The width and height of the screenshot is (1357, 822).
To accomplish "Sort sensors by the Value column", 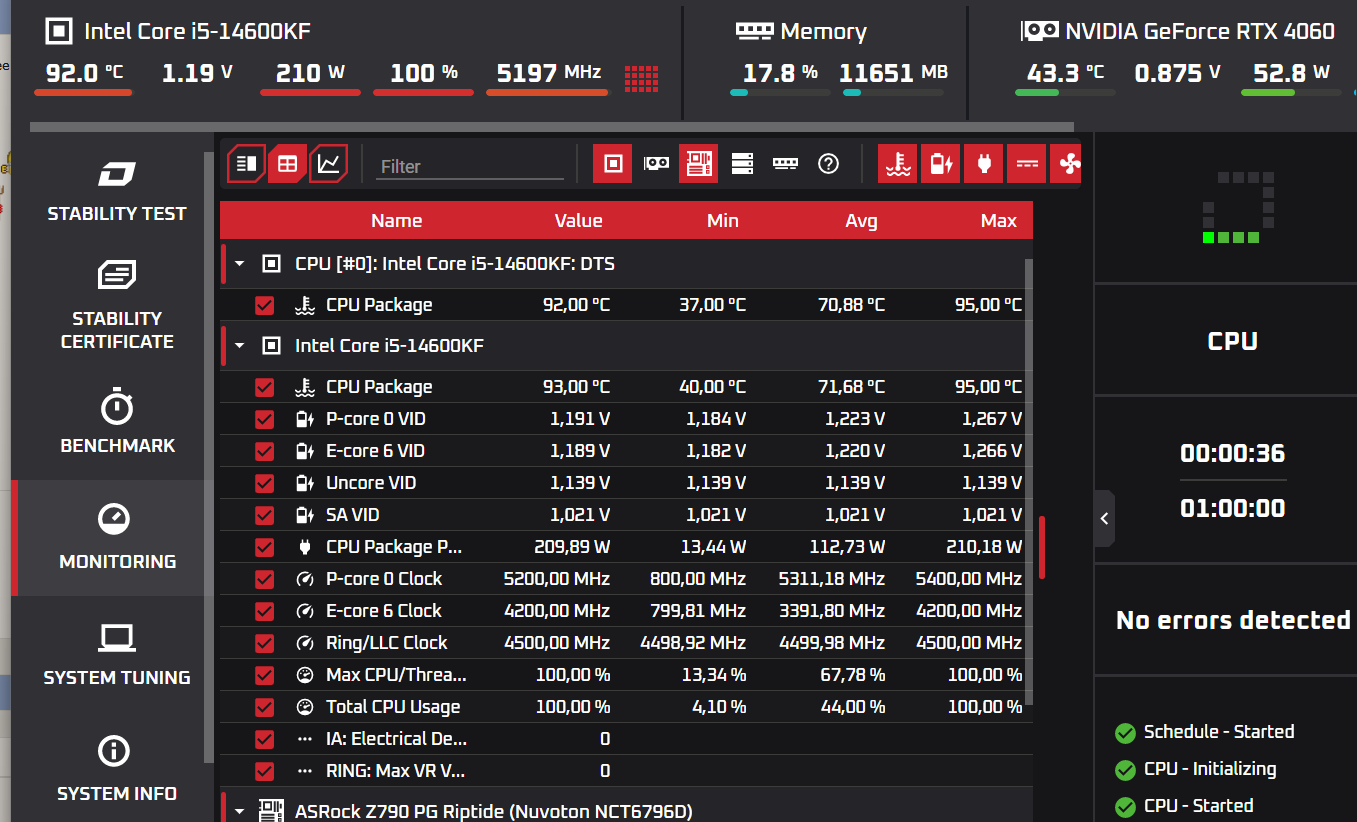I will point(578,221).
